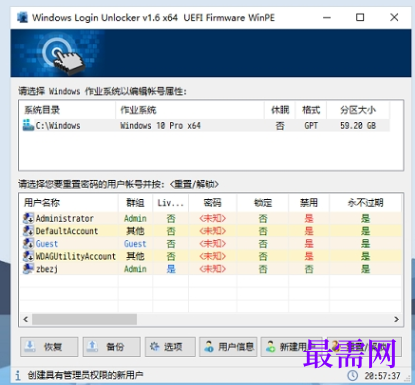Screen dimensions: 415x385
Task: Open 用户信息 user info button
Action: (x=228, y=347)
